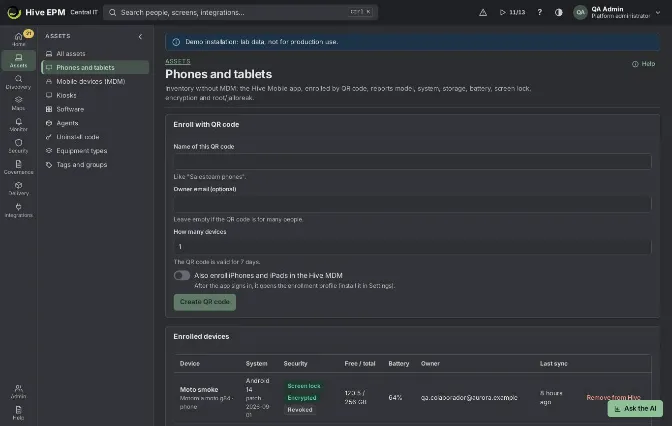Toggle the dark/light theme icon
The width and height of the screenshot is (672, 426).
click(x=558, y=12)
